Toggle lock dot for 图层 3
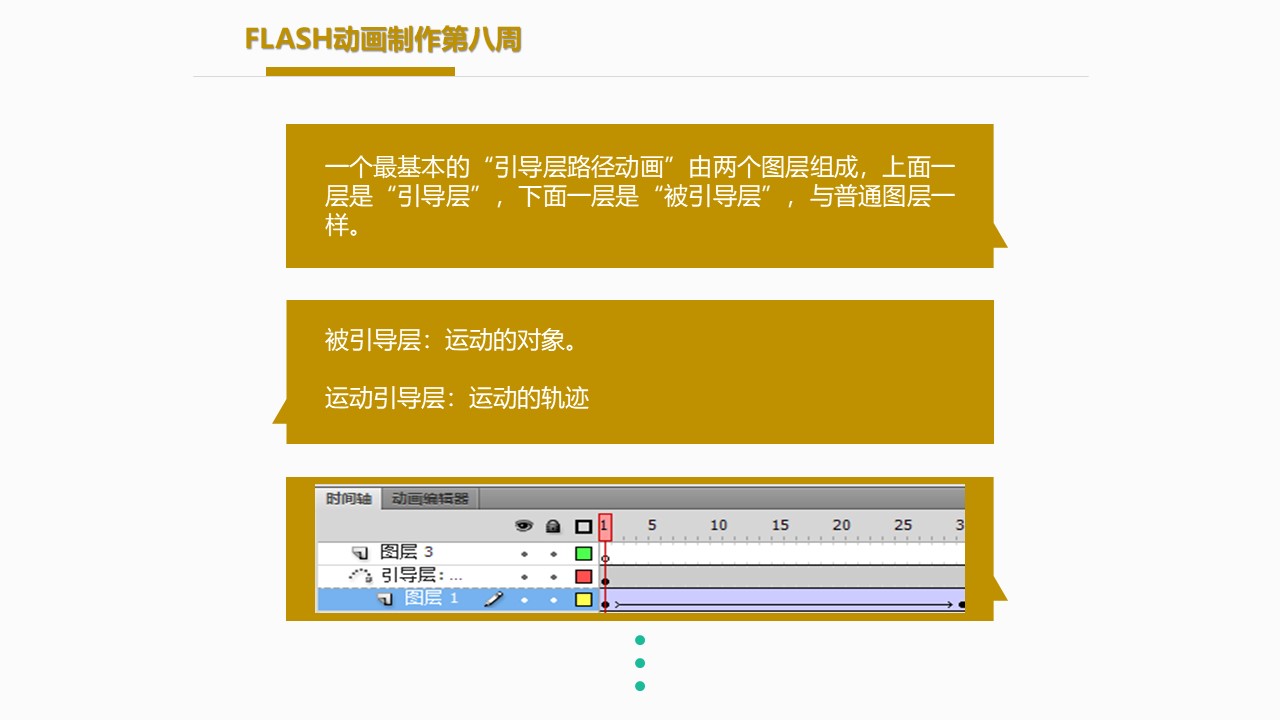The image size is (1280, 720). point(553,553)
